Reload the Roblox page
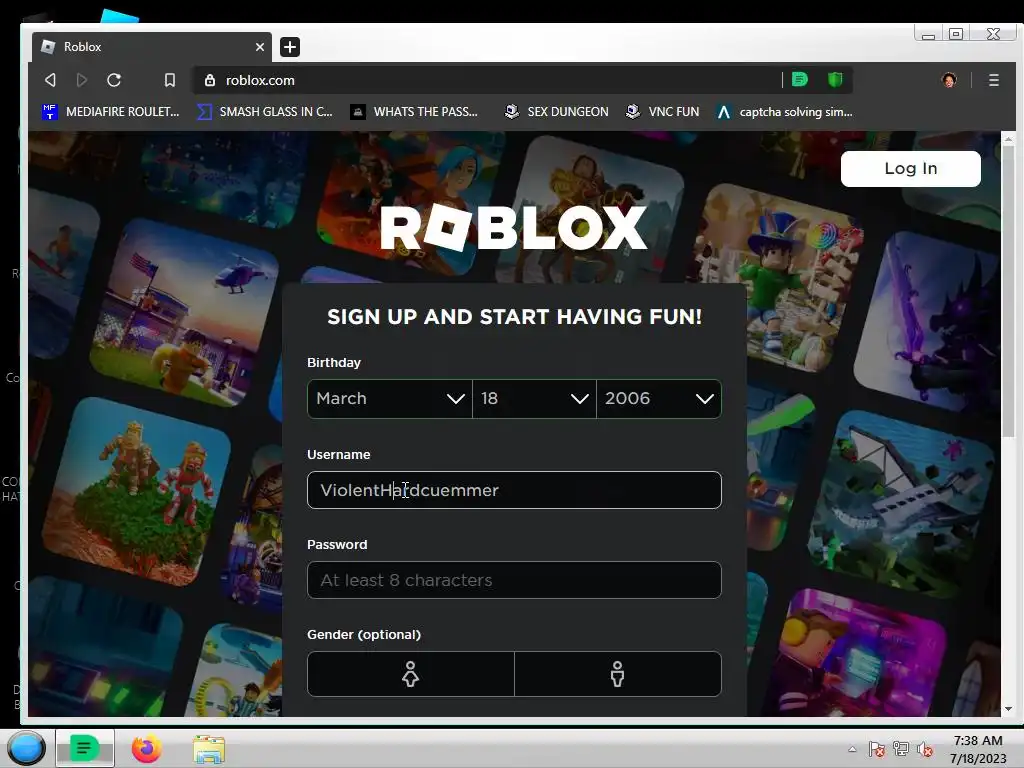1024x768 pixels. tap(114, 80)
